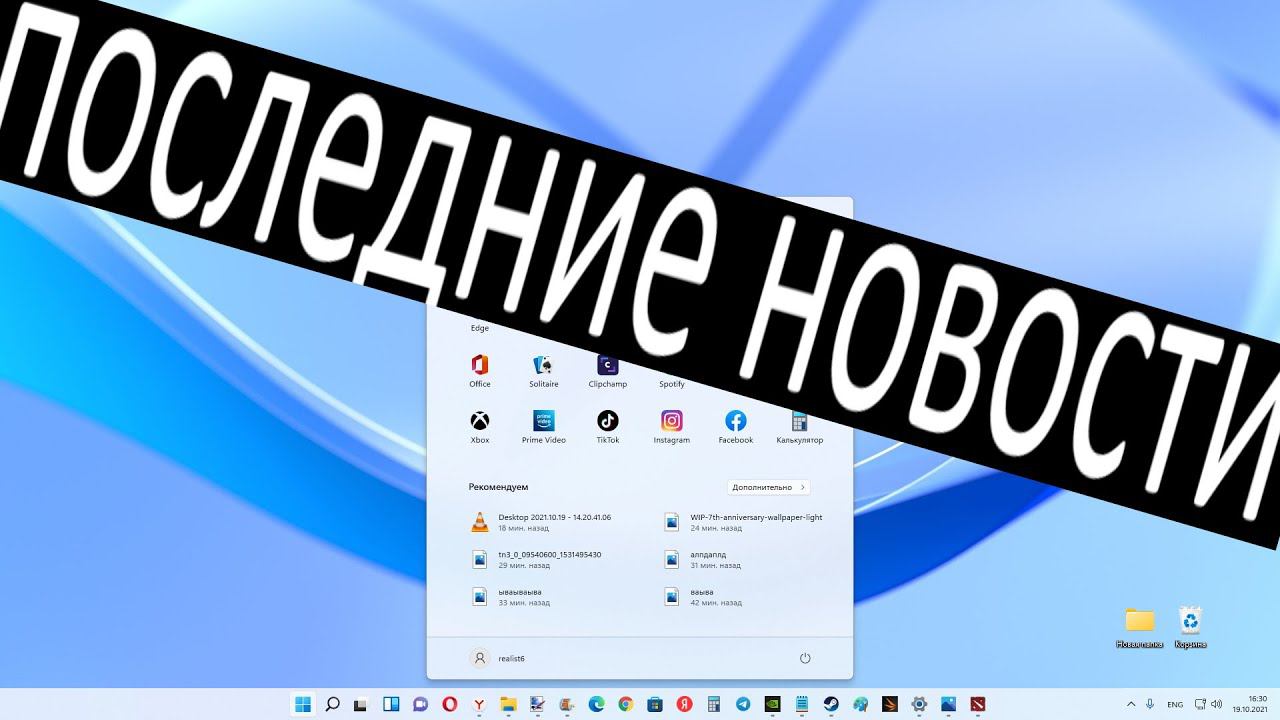The width and height of the screenshot is (1280, 720).
Task: Open File Explorer from the taskbar
Action: pyautogui.click(x=508, y=704)
